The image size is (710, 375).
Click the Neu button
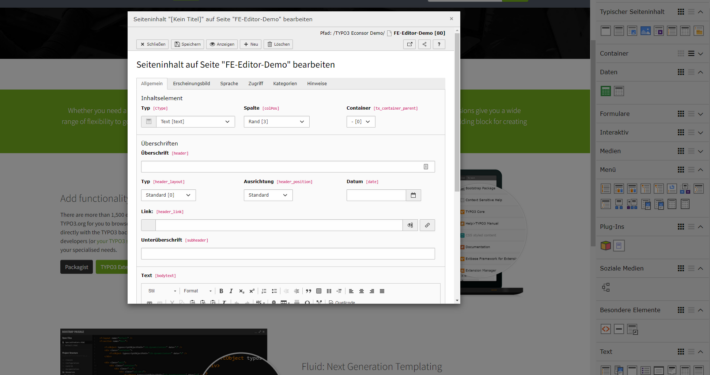pos(250,44)
